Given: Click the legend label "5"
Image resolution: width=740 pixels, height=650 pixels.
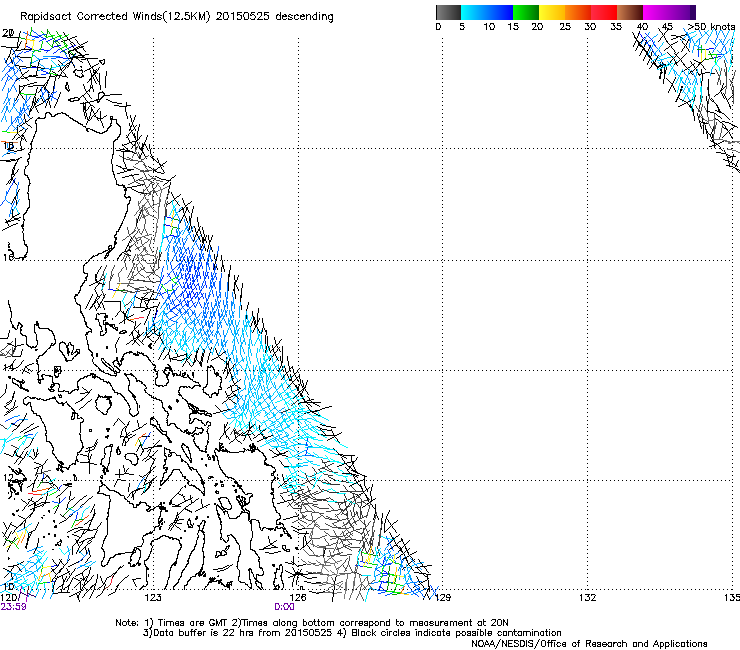Looking at the screenshot, I should [462, 27].
